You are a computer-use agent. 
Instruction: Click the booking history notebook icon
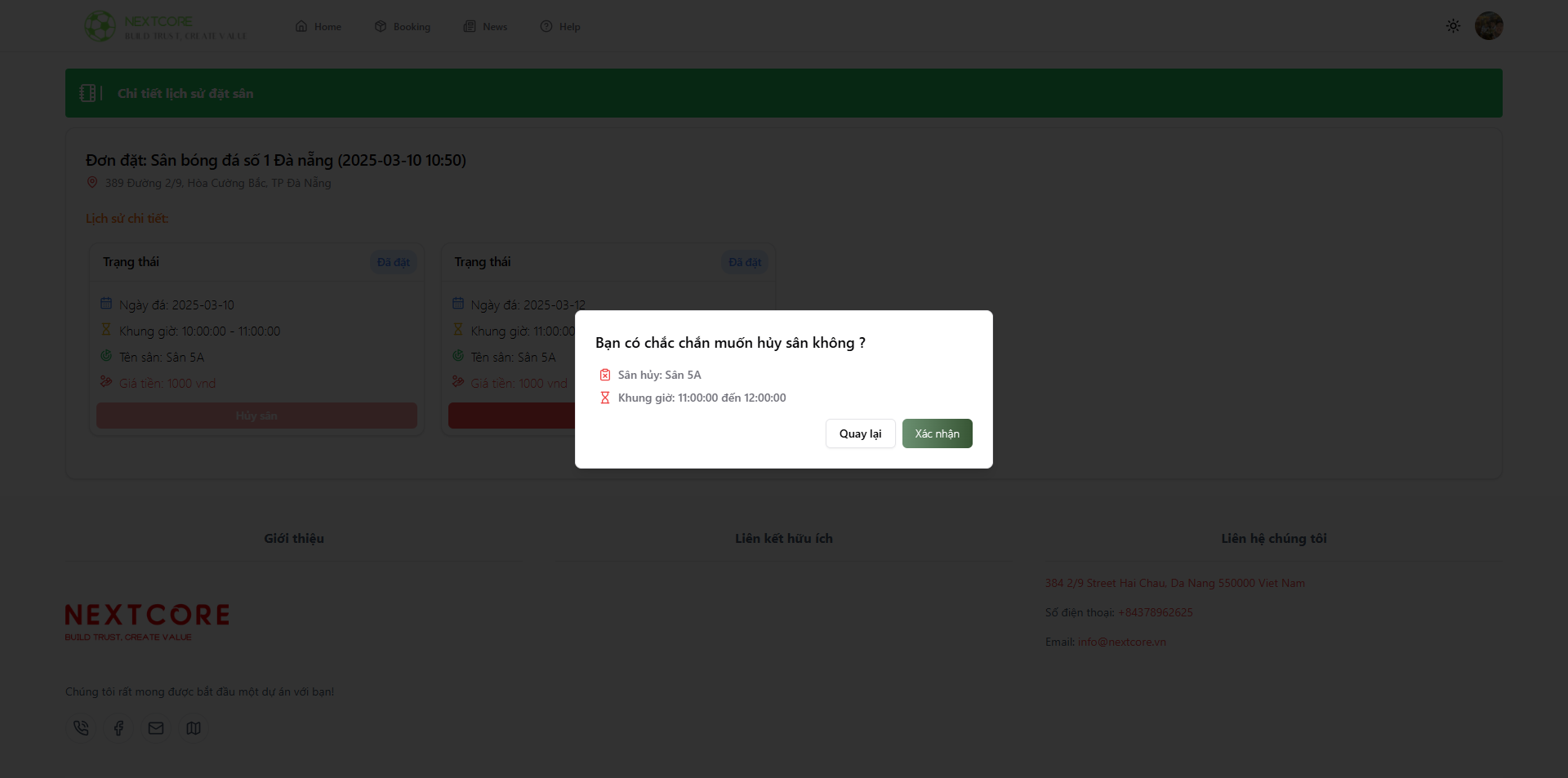88,93
